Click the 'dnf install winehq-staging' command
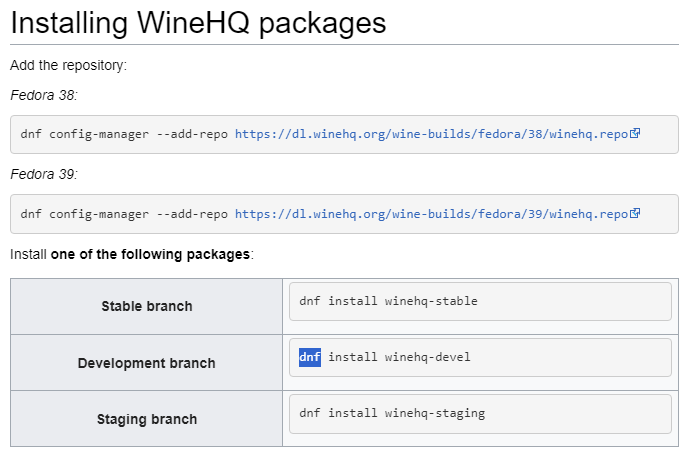 pyautogui.click(x=392, y=413)
